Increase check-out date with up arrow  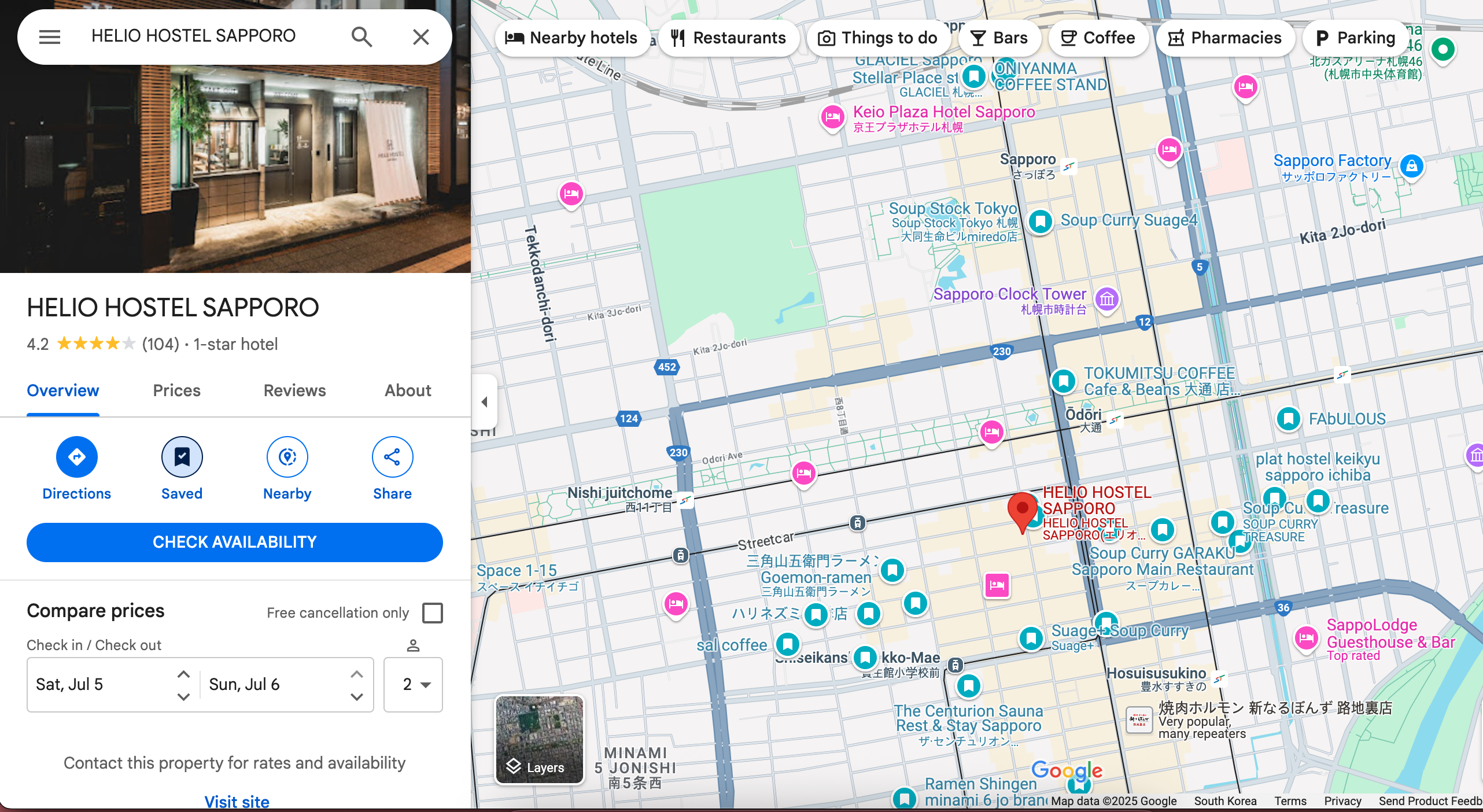(357, 674)
